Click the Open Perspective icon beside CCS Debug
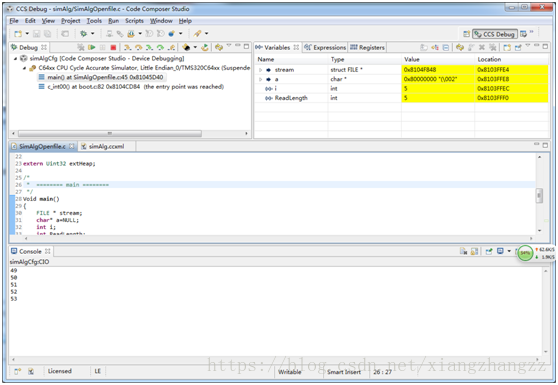This screenshot has height=385, width=558. point(466,34)
